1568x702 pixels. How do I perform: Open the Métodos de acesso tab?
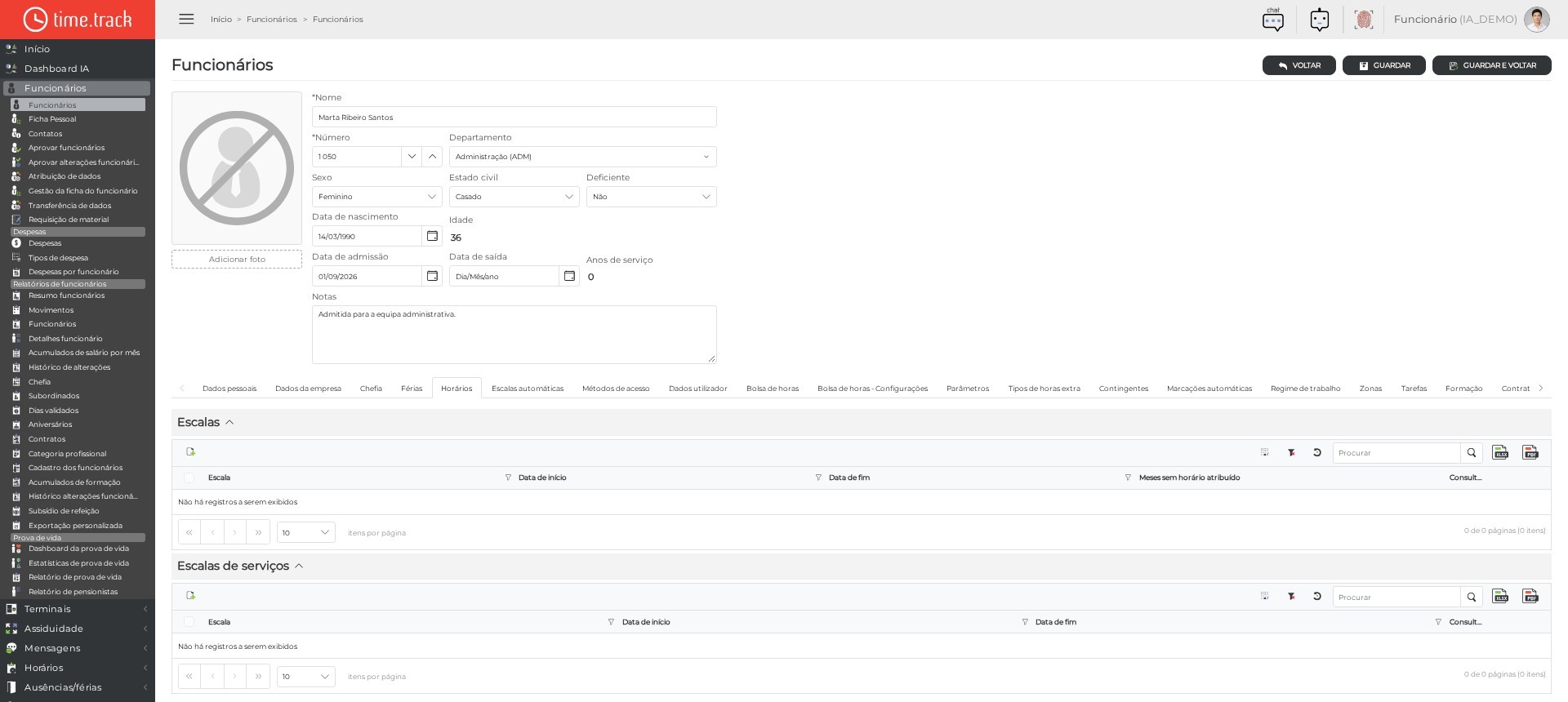(616, 389)
